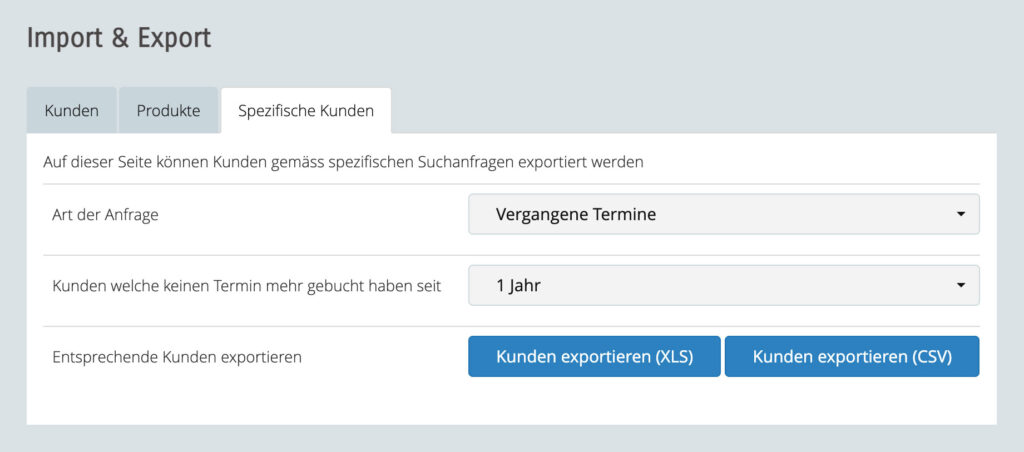Expand the 1 Jahr time period dropdown
The width and height of the screenshot is (1024, 452).
pos(722,285)
